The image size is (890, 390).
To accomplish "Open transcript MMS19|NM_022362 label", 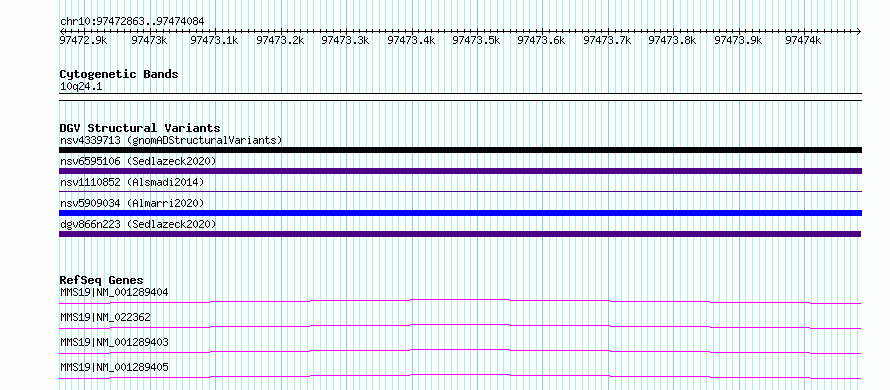I will click(105, 318).
